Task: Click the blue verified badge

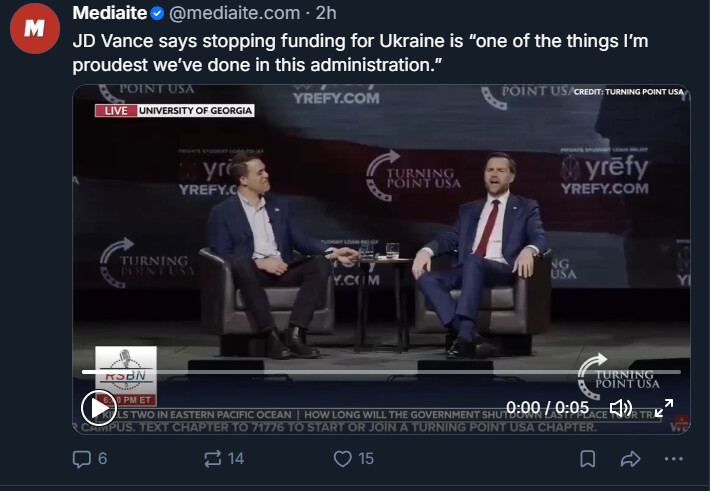Action: [x=157, y=13]
